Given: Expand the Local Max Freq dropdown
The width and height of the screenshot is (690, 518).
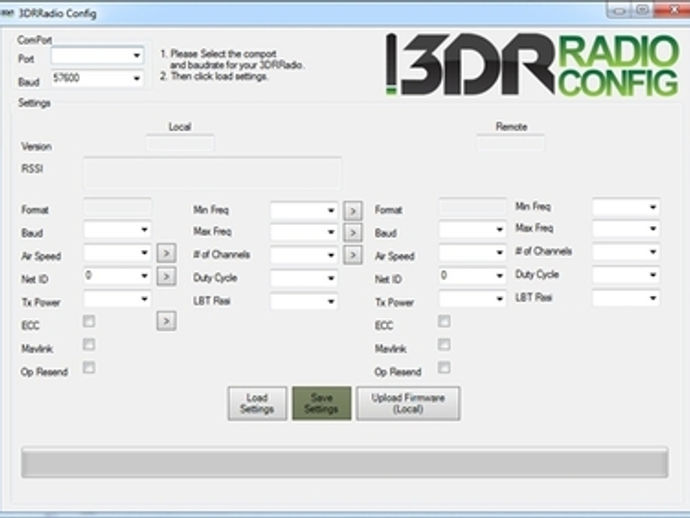Looking at the screenshot, I should [304, 232].
